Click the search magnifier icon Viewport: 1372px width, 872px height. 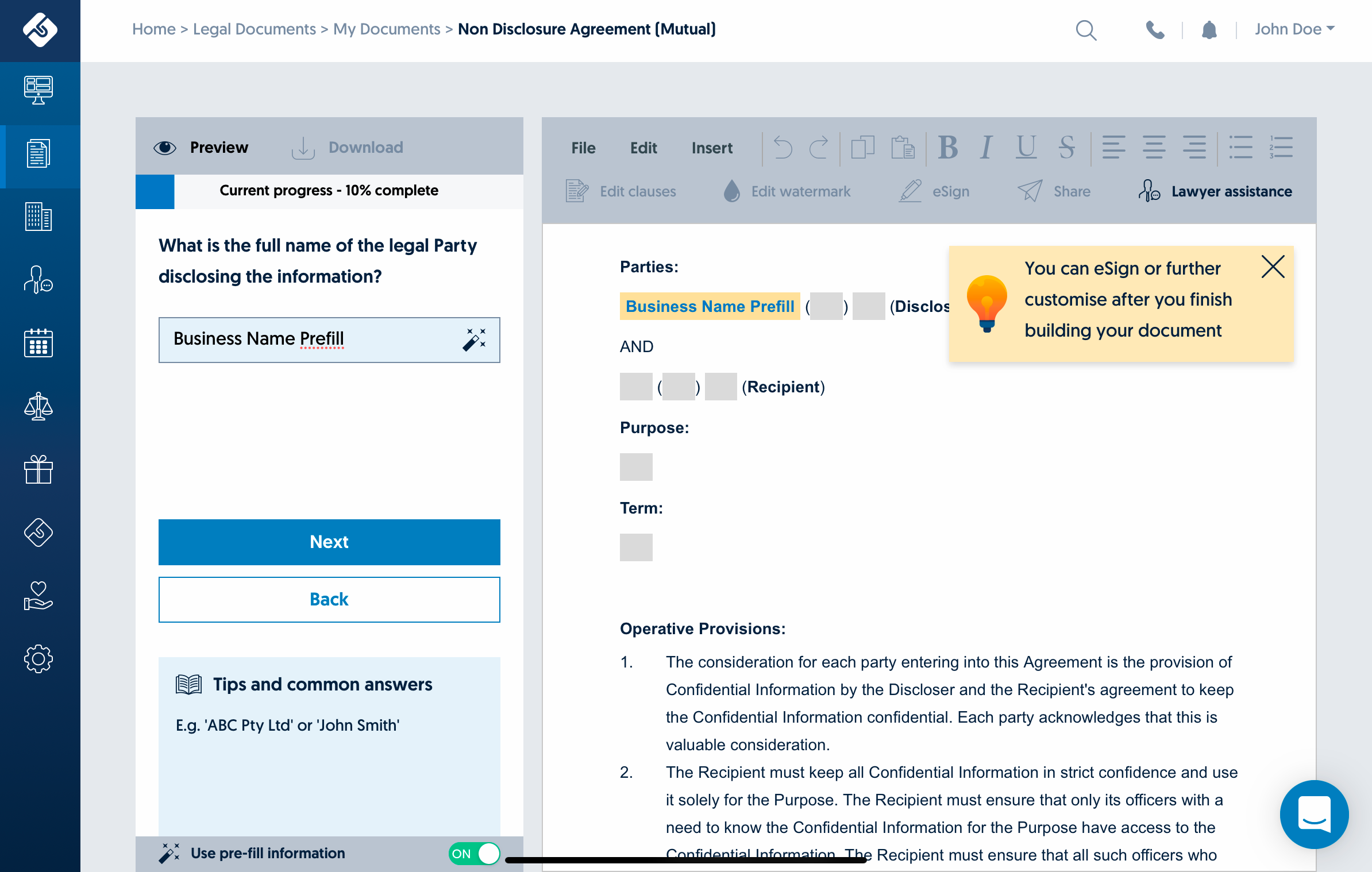(1086, 30)
